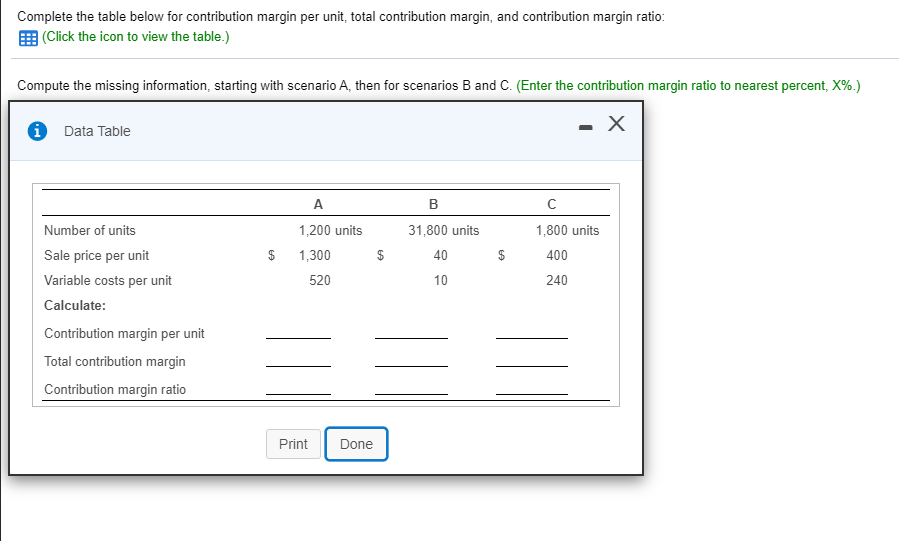Click the variable cost value 10
899x541 pixels.
pos(440,281)
